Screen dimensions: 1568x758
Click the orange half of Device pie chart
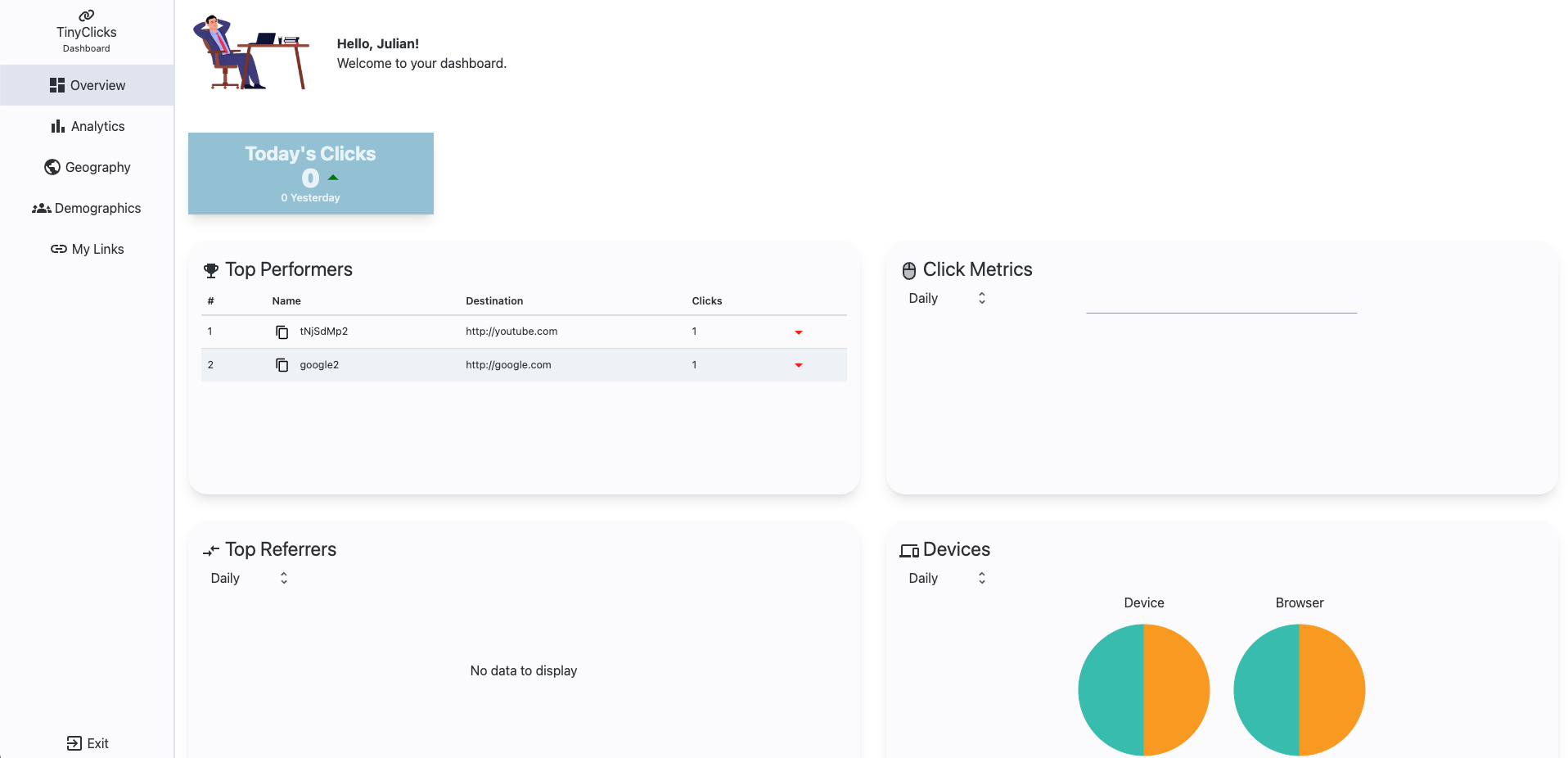coord(1177,690)
